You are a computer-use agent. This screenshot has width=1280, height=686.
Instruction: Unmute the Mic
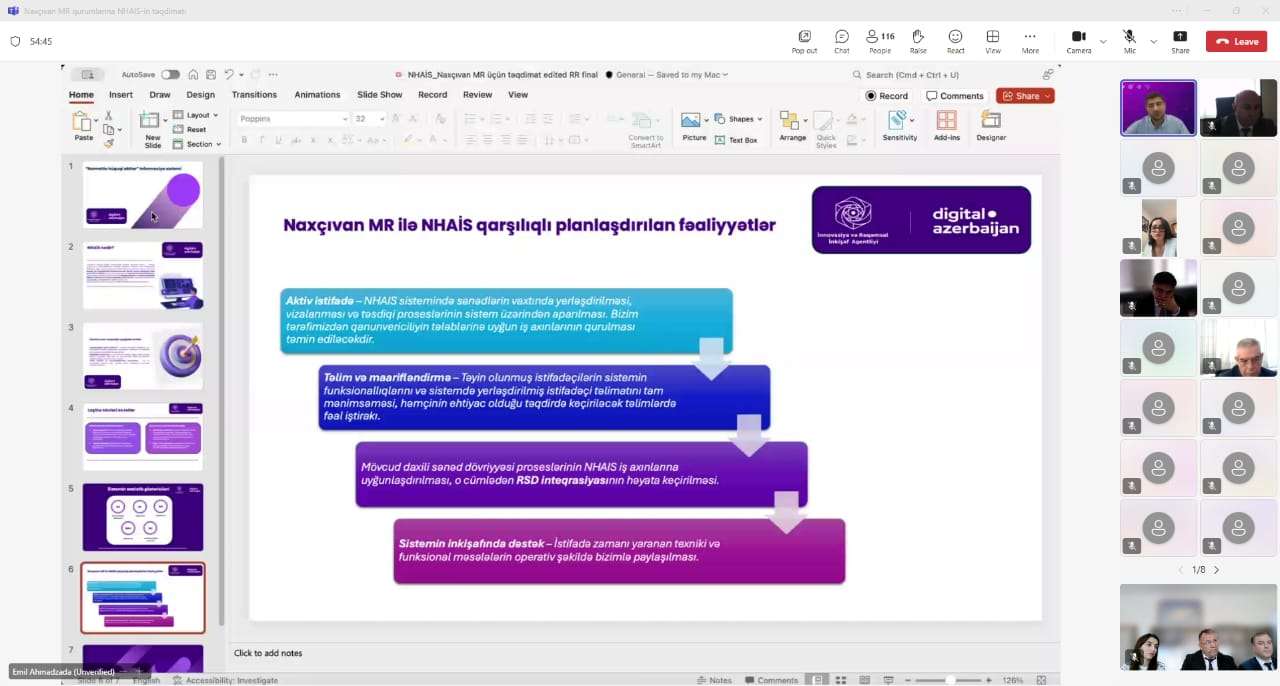(x=1130, y=40)
